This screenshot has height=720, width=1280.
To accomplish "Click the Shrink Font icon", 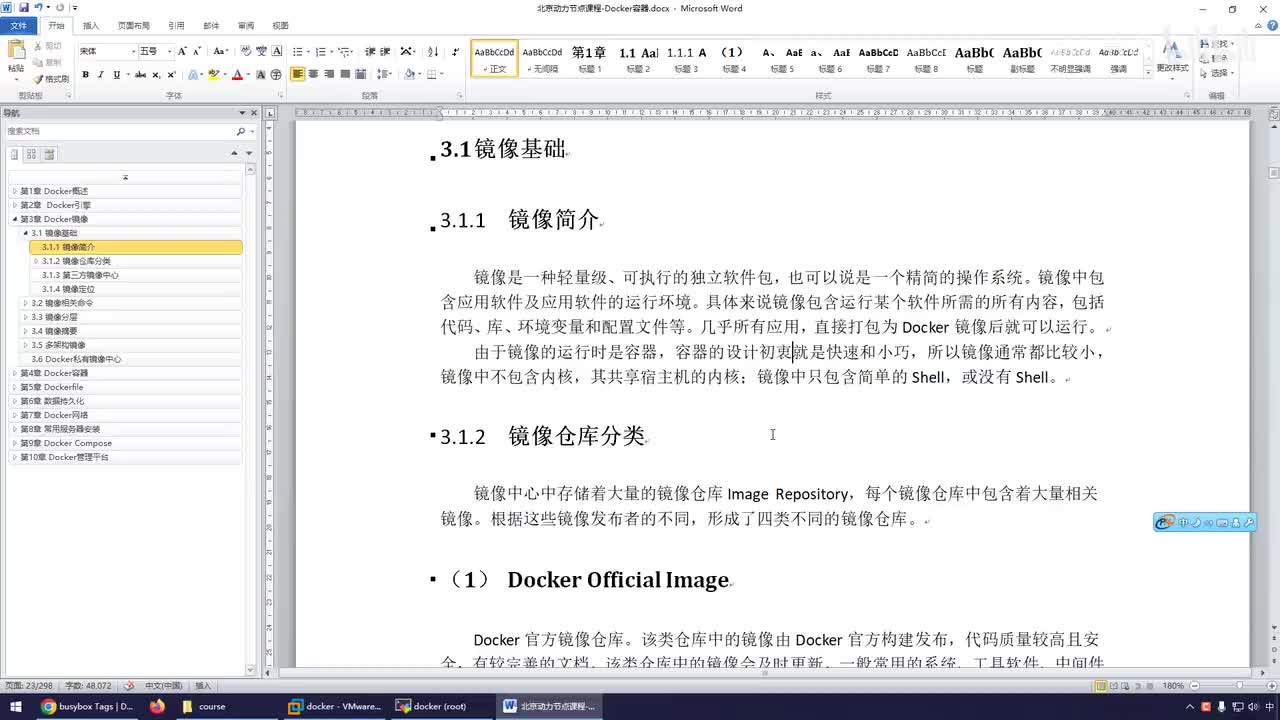I will 197,51.
